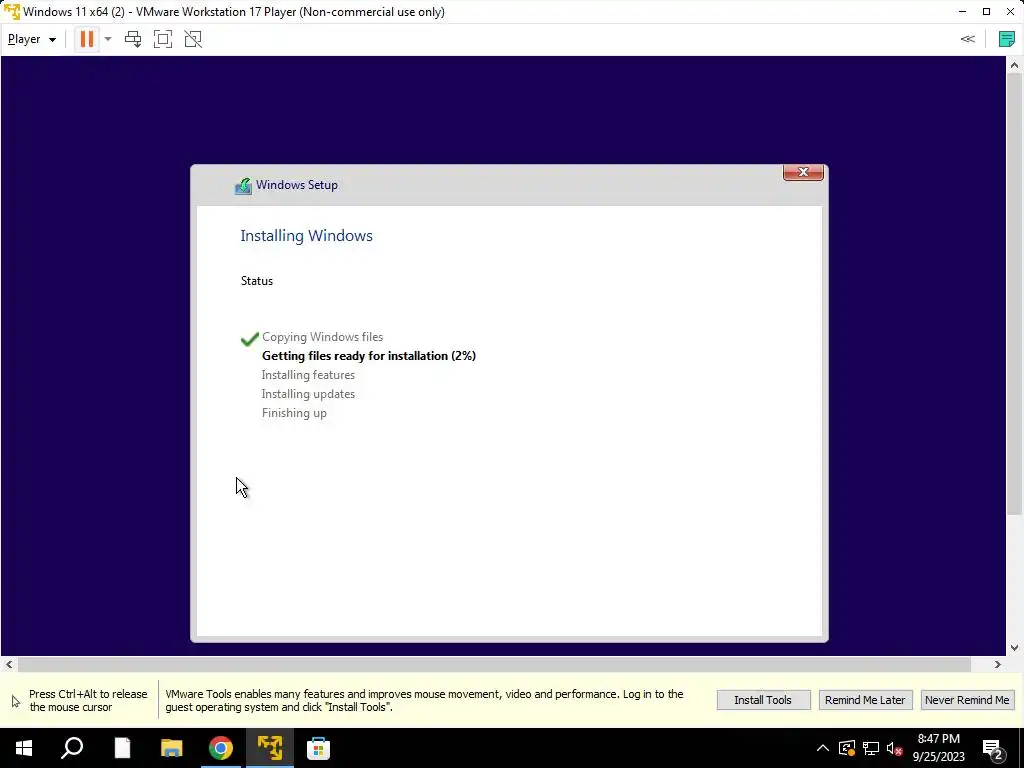1024x768 pixels.
Task: Click Never Remind Me
Action: click(967, 699)
